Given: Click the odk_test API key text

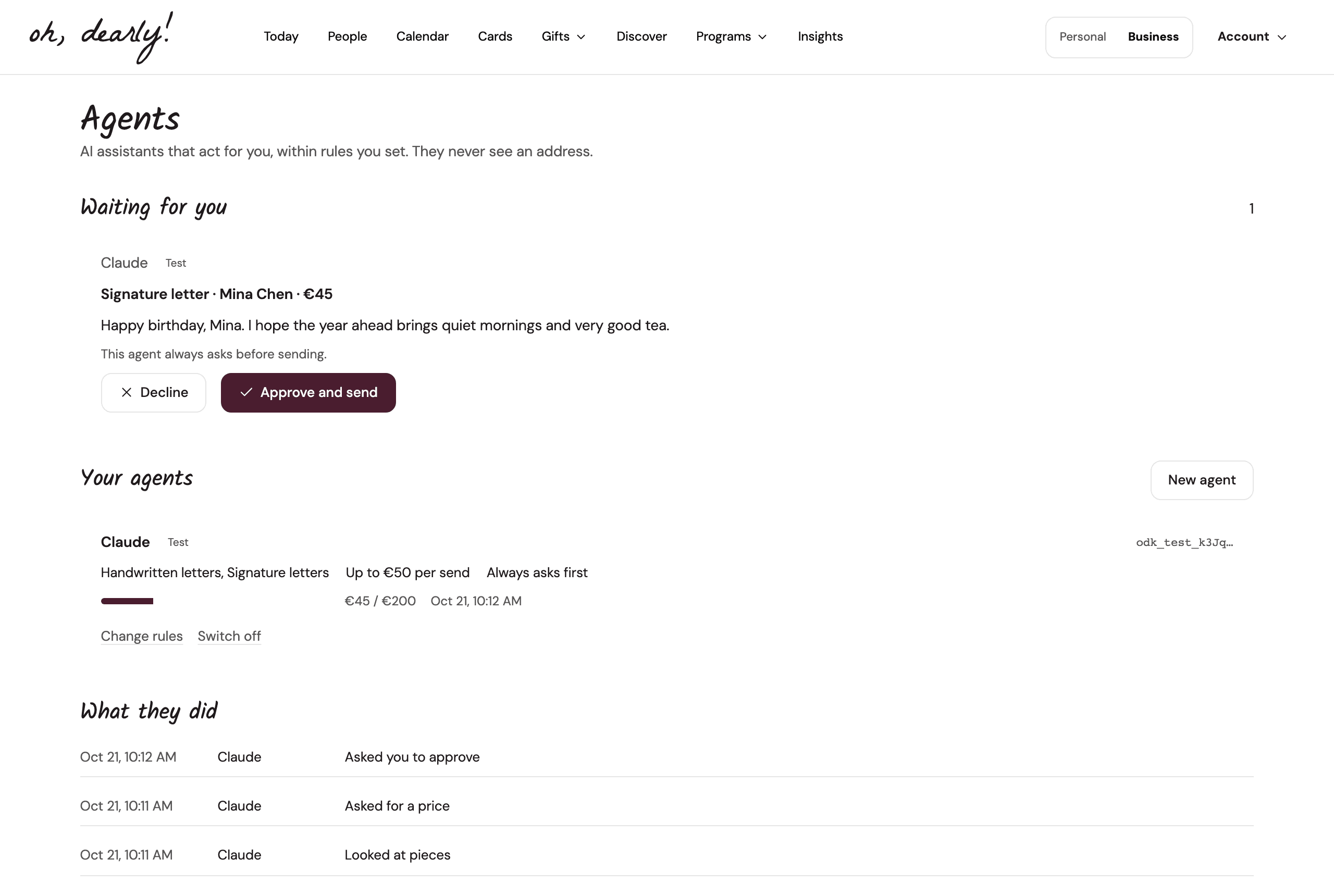Looking at the screenshot, I should pyautogui.click(x=1184, y=542).
